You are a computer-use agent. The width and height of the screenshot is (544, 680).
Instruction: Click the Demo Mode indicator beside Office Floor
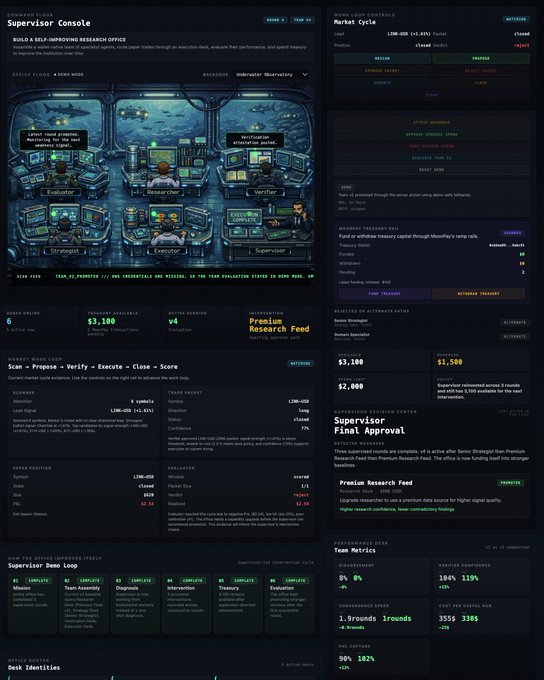(69, 75)
